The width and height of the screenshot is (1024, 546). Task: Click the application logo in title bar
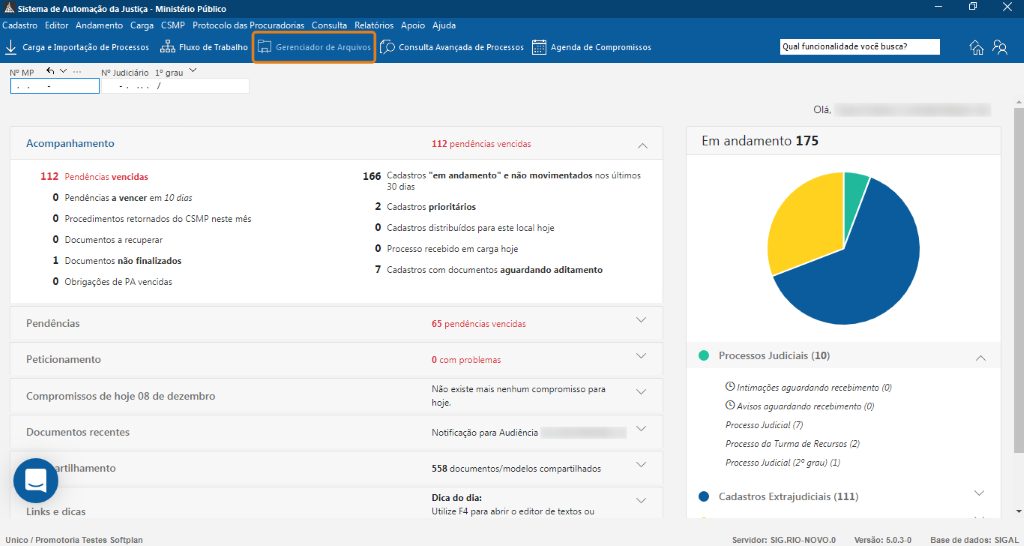(8, 8)
